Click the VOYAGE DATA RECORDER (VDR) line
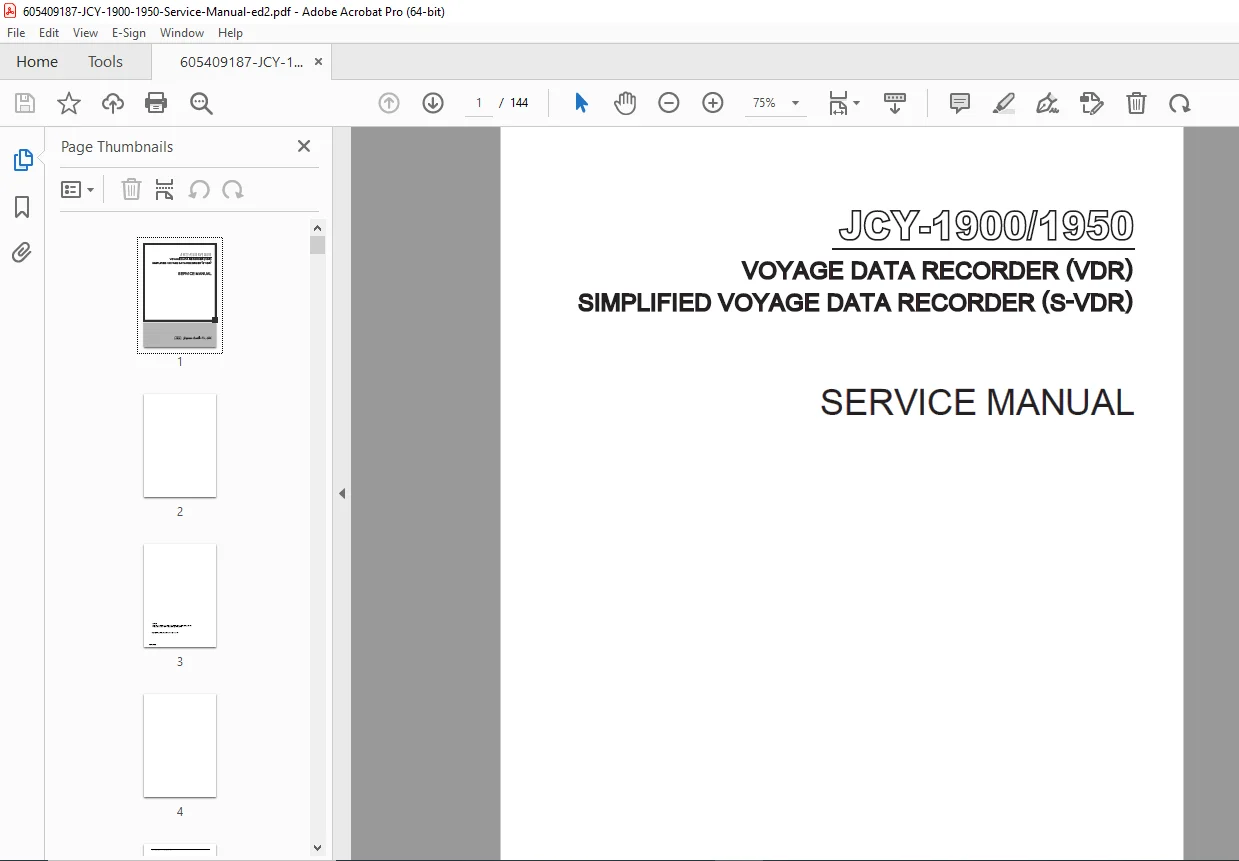The image size is (1239, 861). [x=937, y=271]
